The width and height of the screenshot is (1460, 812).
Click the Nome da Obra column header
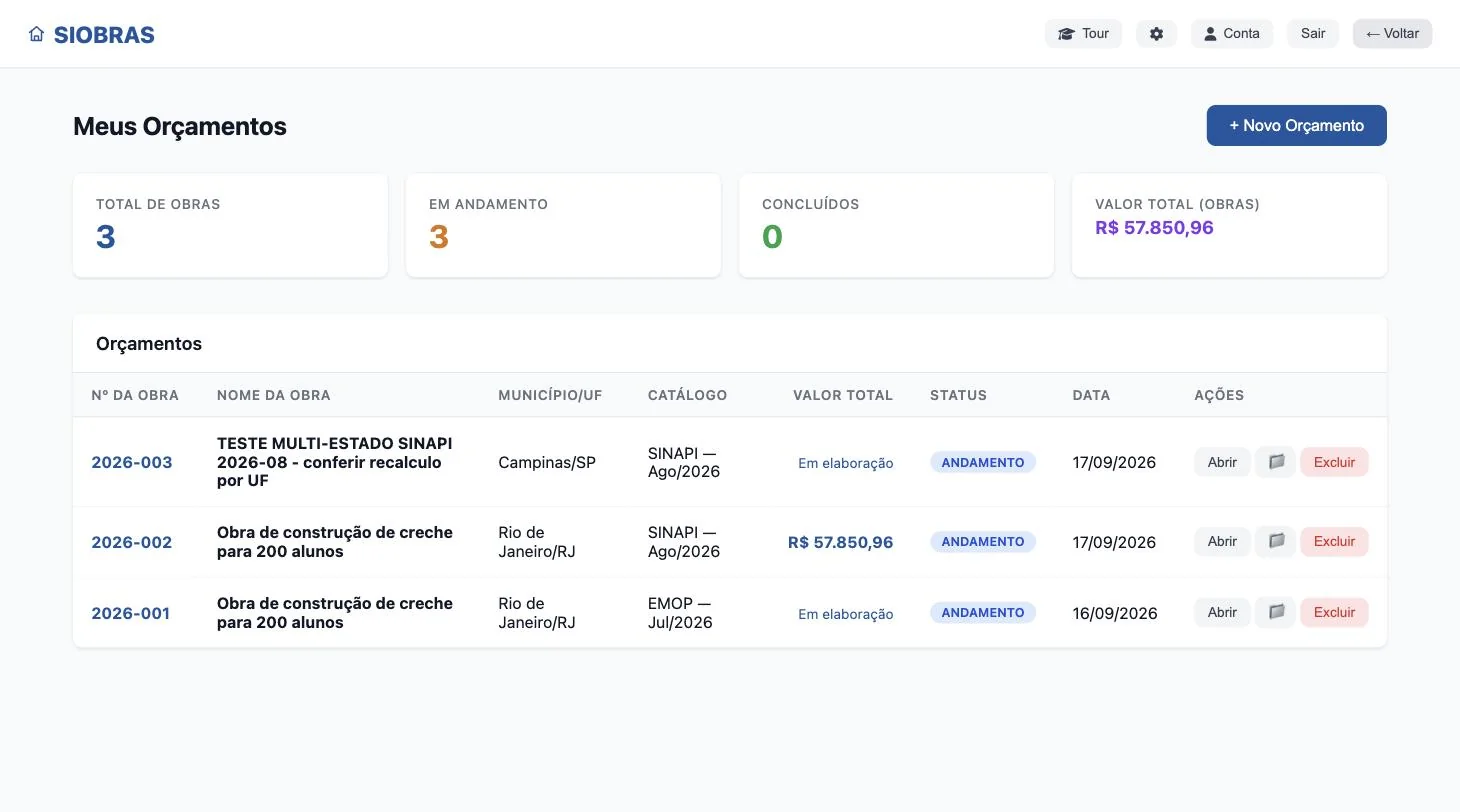pyautogui.click(x=274, y=395)
